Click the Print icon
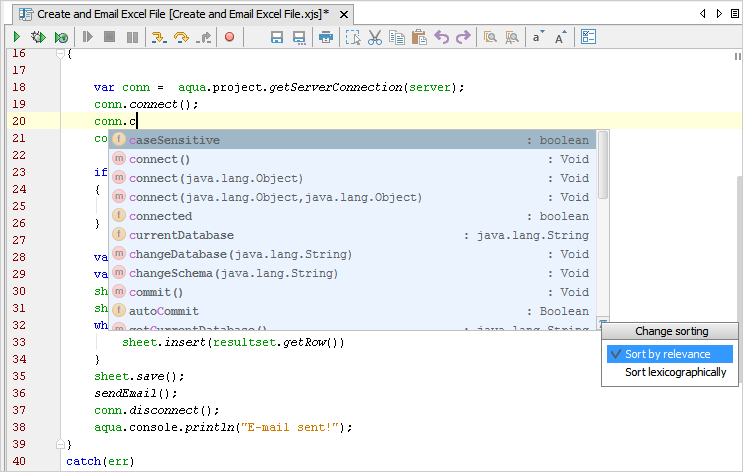 point(326,37)
